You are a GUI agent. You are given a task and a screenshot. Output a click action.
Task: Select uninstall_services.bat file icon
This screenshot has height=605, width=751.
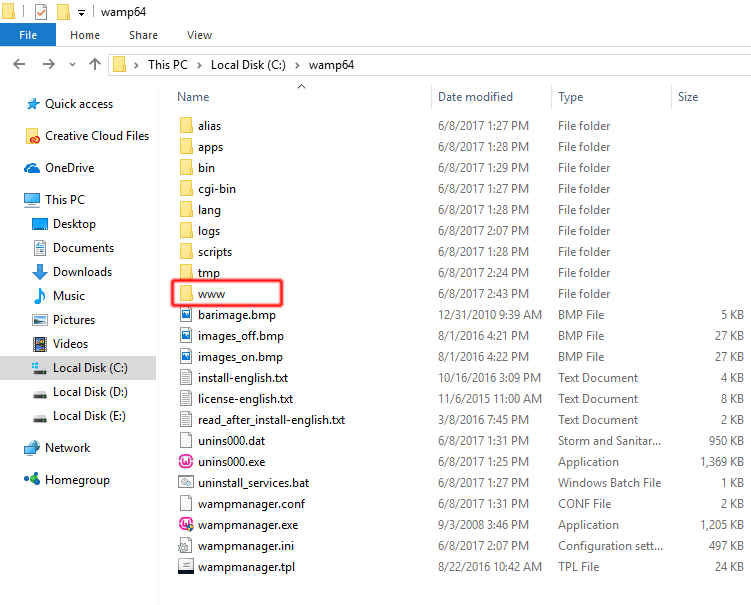pos(186,482)
